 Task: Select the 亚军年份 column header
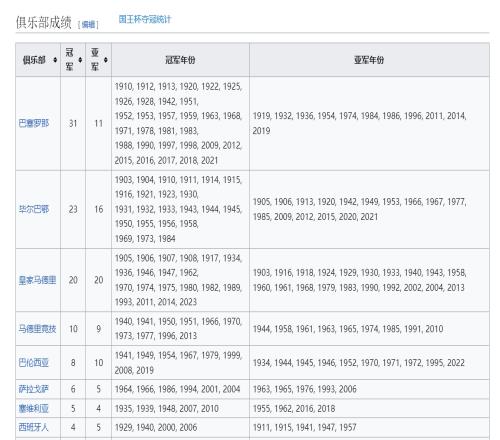[x=369, y=60]
